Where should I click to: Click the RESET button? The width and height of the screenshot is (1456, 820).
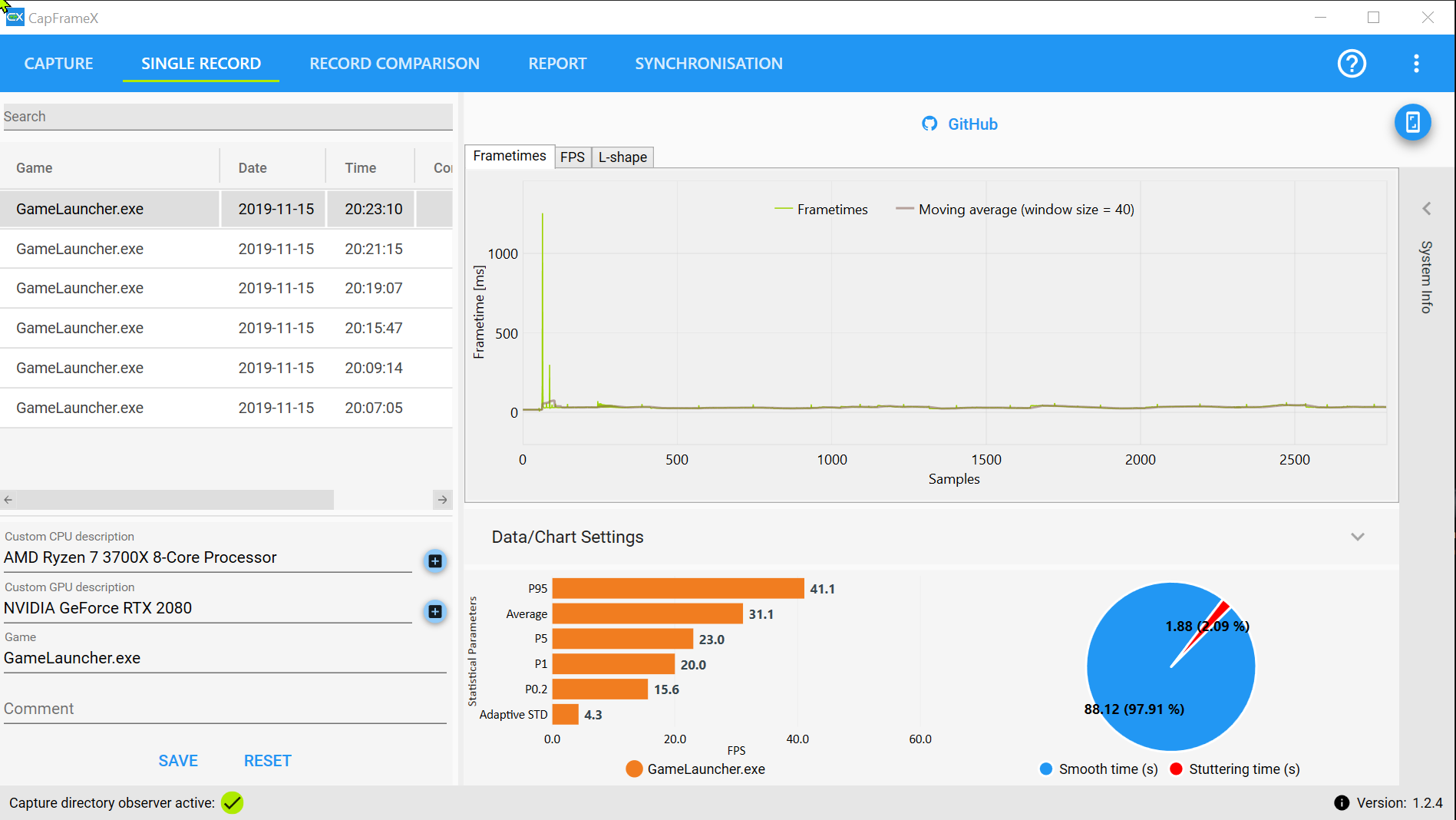(268, 761)
